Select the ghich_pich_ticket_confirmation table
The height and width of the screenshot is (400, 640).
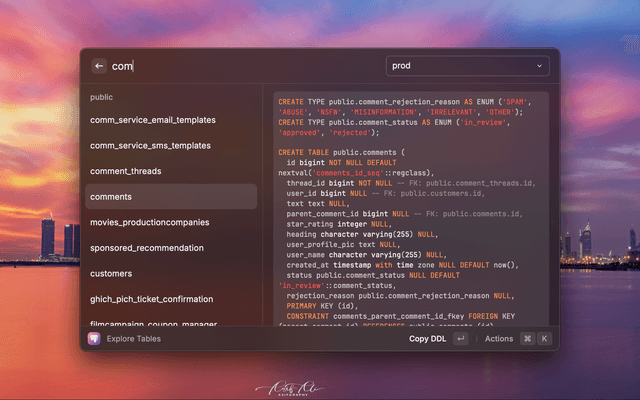(151, 299)
